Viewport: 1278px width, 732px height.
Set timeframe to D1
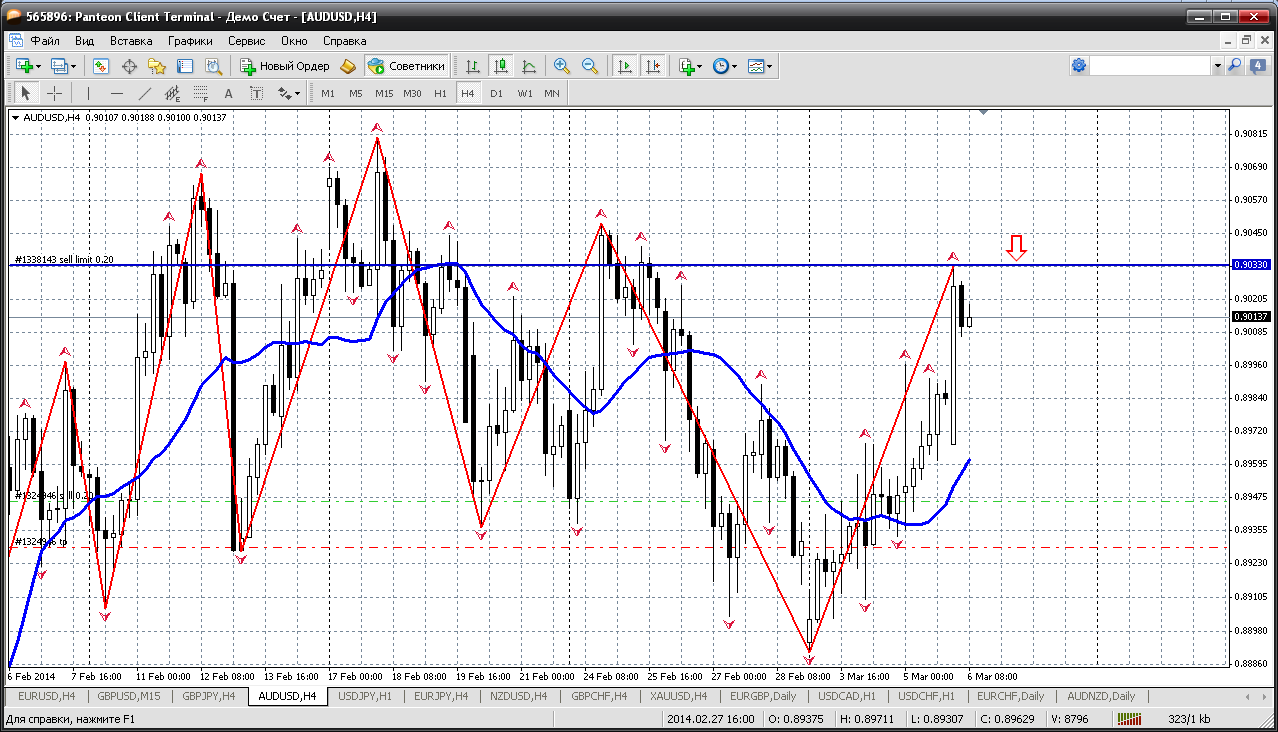pos(496,93)
